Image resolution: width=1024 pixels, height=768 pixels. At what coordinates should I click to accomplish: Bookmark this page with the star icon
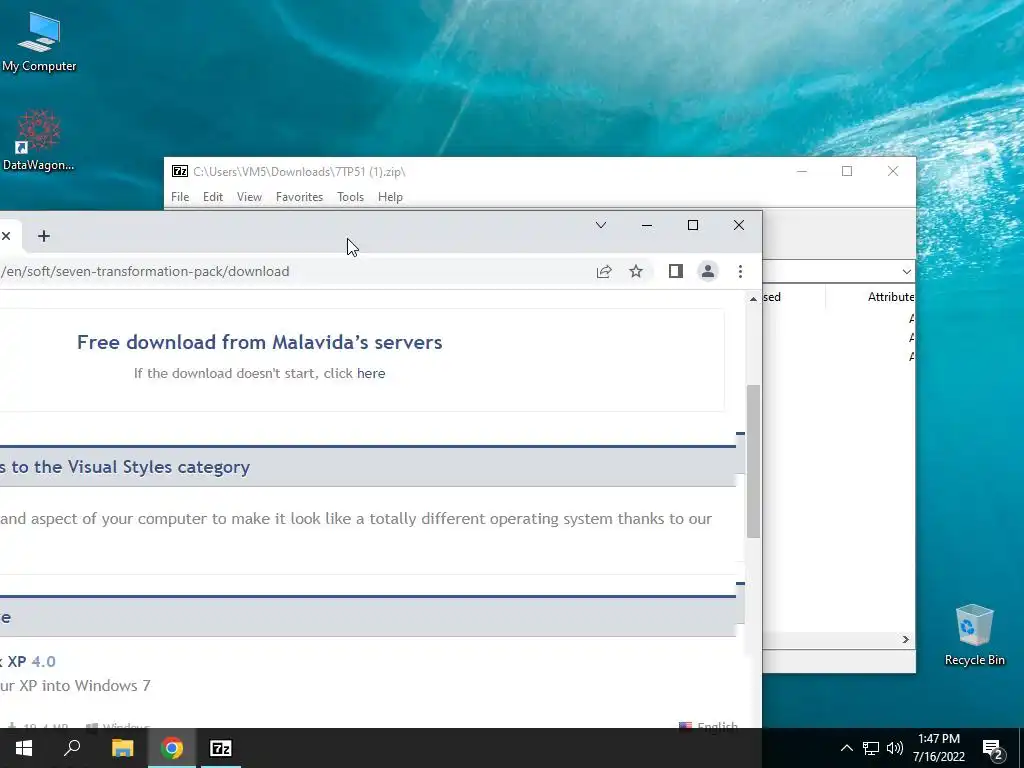pyautogui.click(x=636, y=272)
